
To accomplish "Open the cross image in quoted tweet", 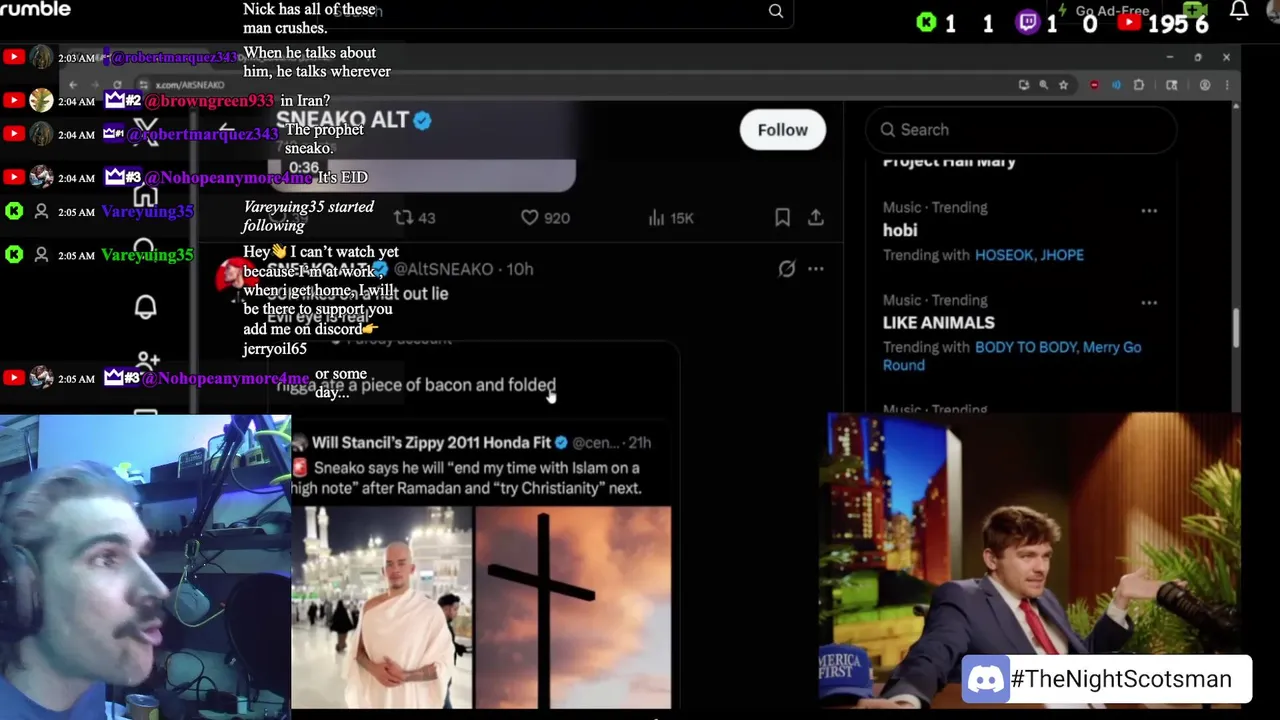I will [573, 607].
